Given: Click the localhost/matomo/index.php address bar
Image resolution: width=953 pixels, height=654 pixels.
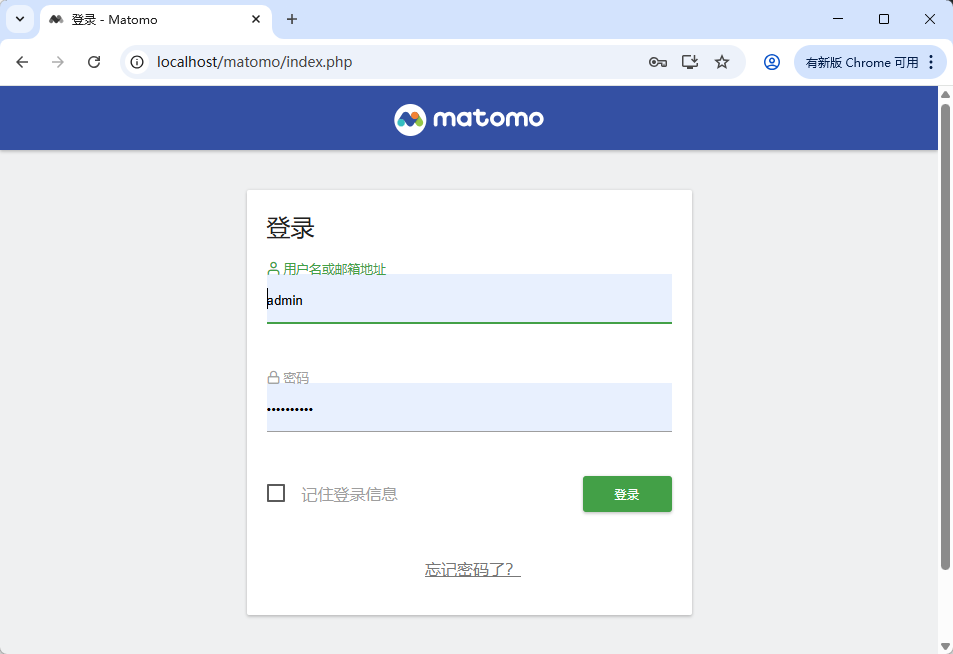Looking at the screenshot, I should coord(389,62).
